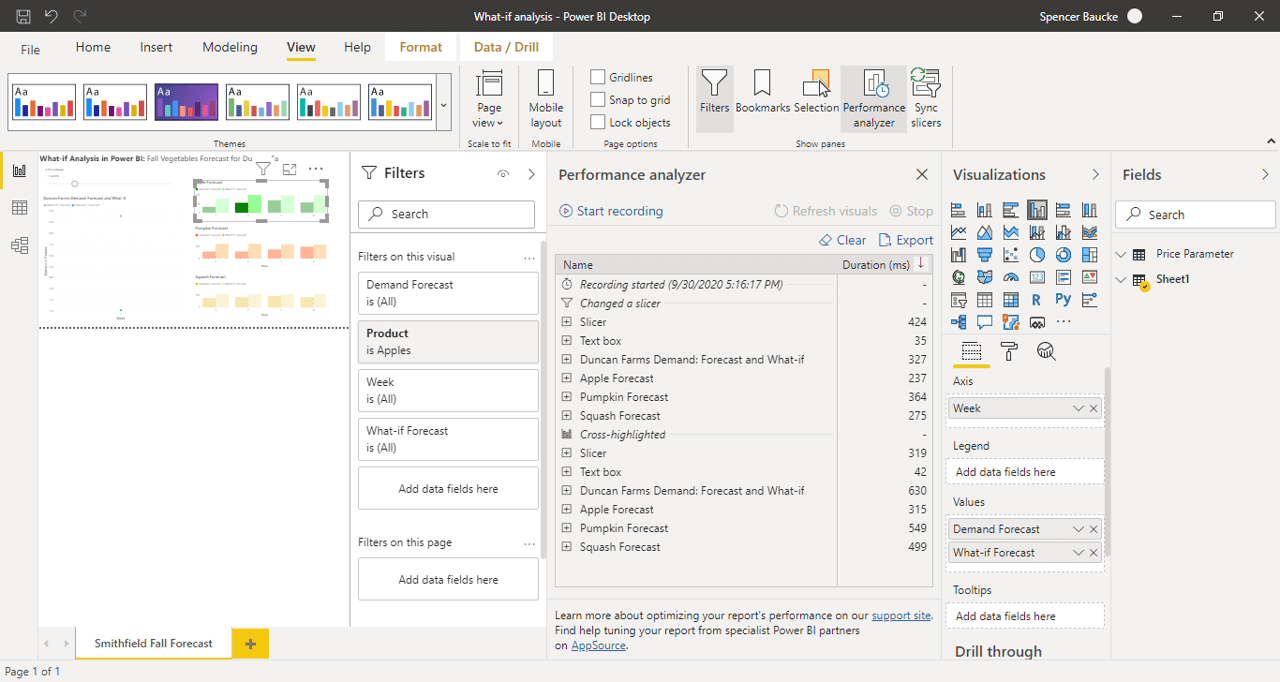This screenshot has height=682, width=1280.
Task: Select the Map visualization icon
Action: tap(958, 278)
